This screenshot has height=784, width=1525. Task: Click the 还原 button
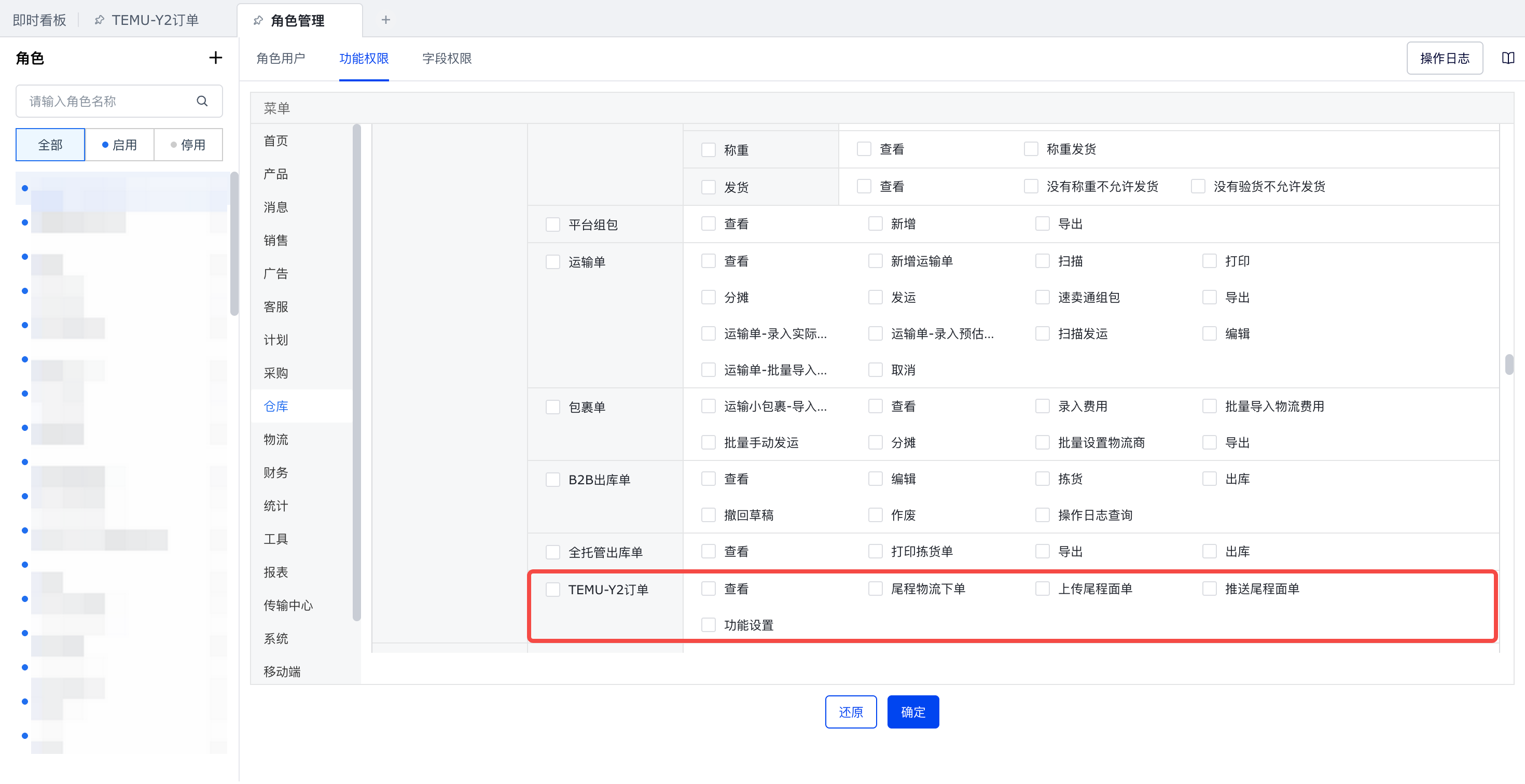point(850,712)
